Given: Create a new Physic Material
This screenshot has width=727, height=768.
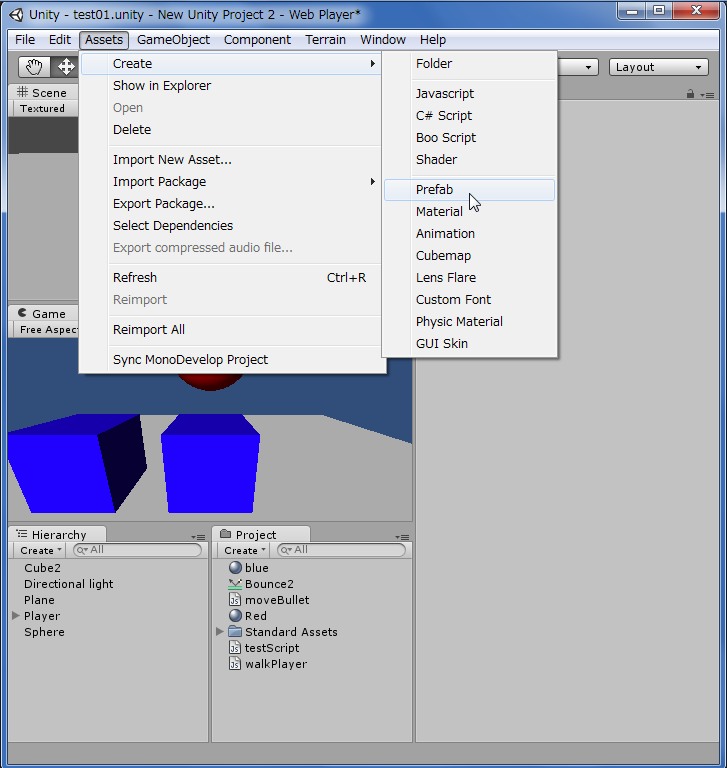Looking at the screenshot, I should [x=469, y=322].
